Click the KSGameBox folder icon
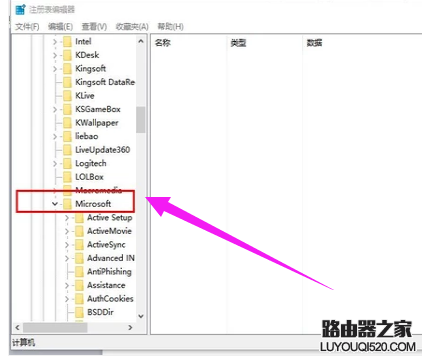 [67, 110]
